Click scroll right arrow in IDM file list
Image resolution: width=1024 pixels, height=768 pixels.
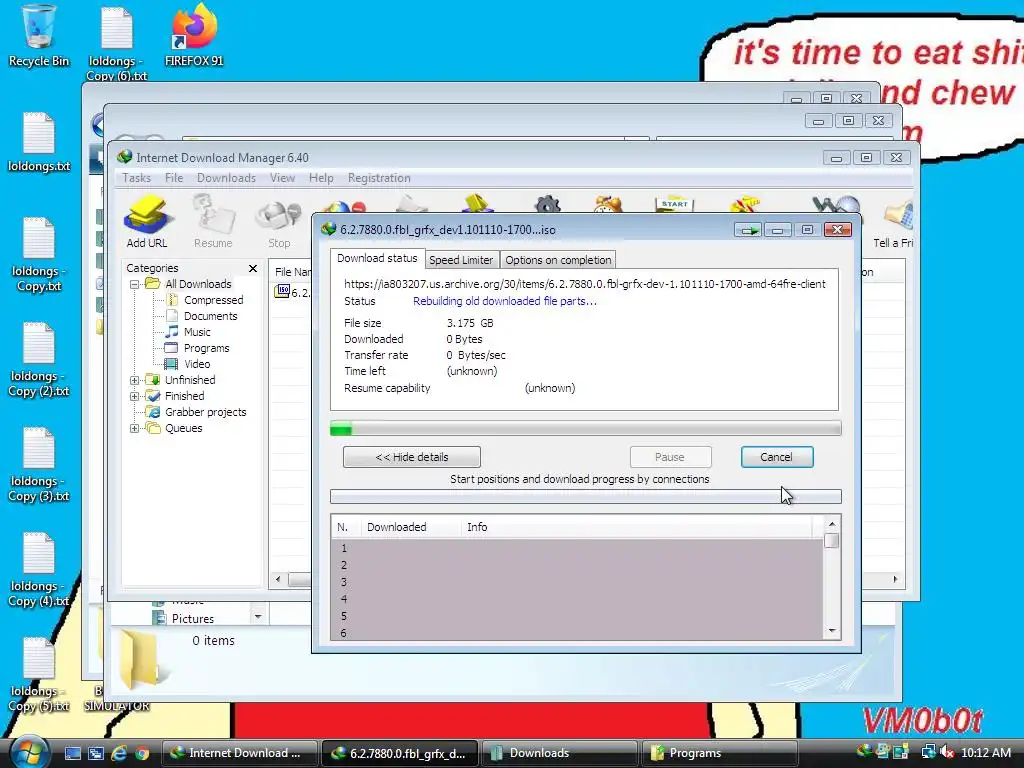(x=895, y=579)
